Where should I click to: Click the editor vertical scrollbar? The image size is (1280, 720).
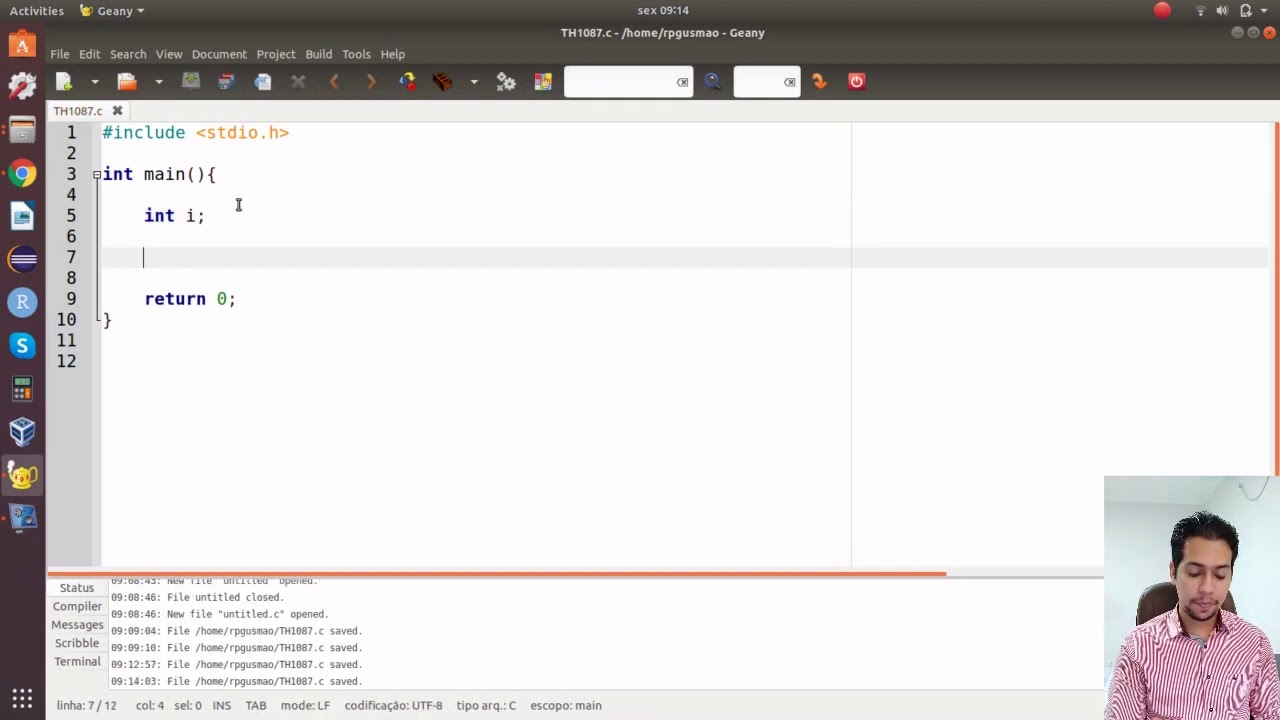pyautogui.click(x=1275, y=298)
